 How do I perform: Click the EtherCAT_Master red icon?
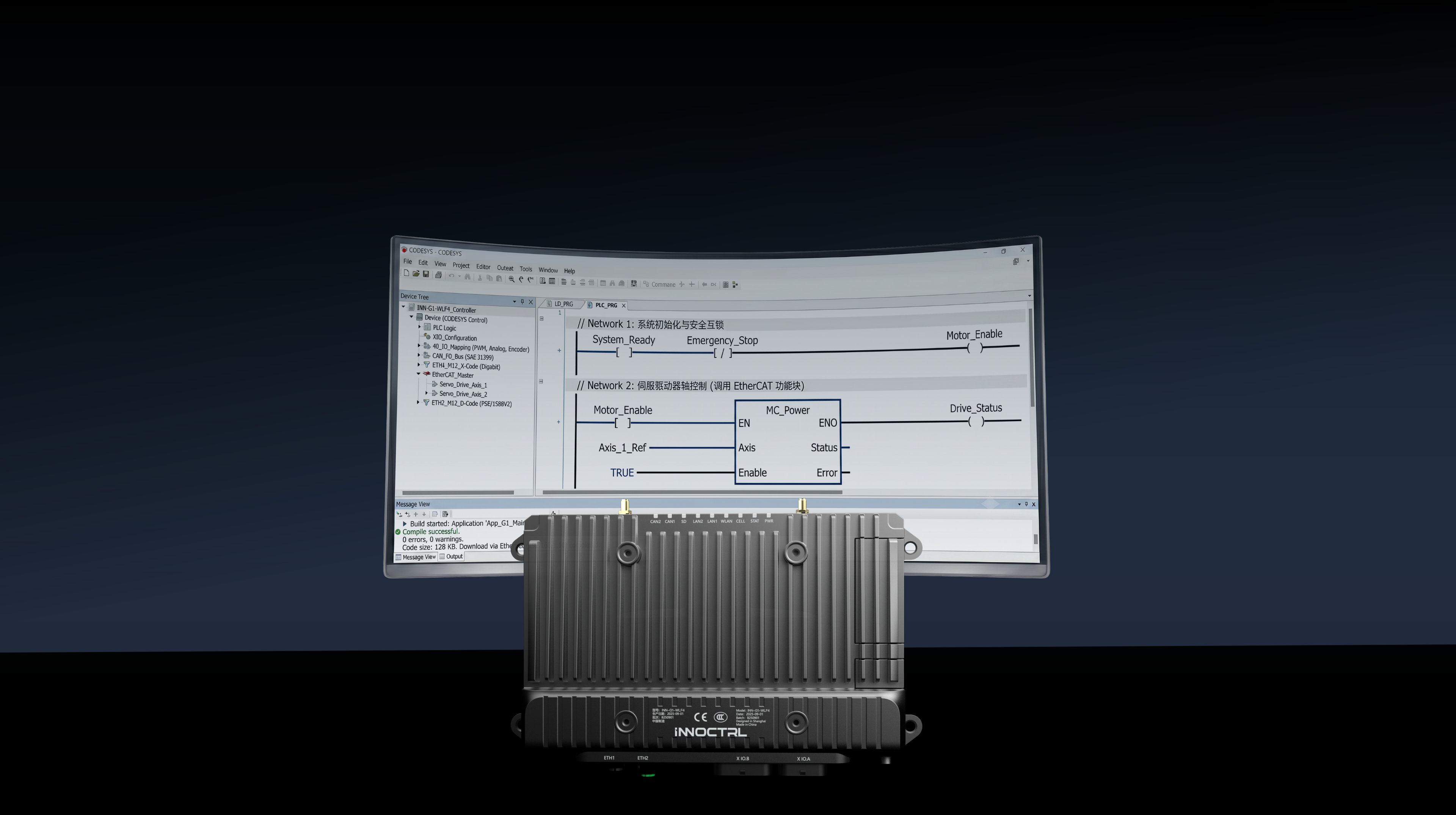(x=427, y=374)
